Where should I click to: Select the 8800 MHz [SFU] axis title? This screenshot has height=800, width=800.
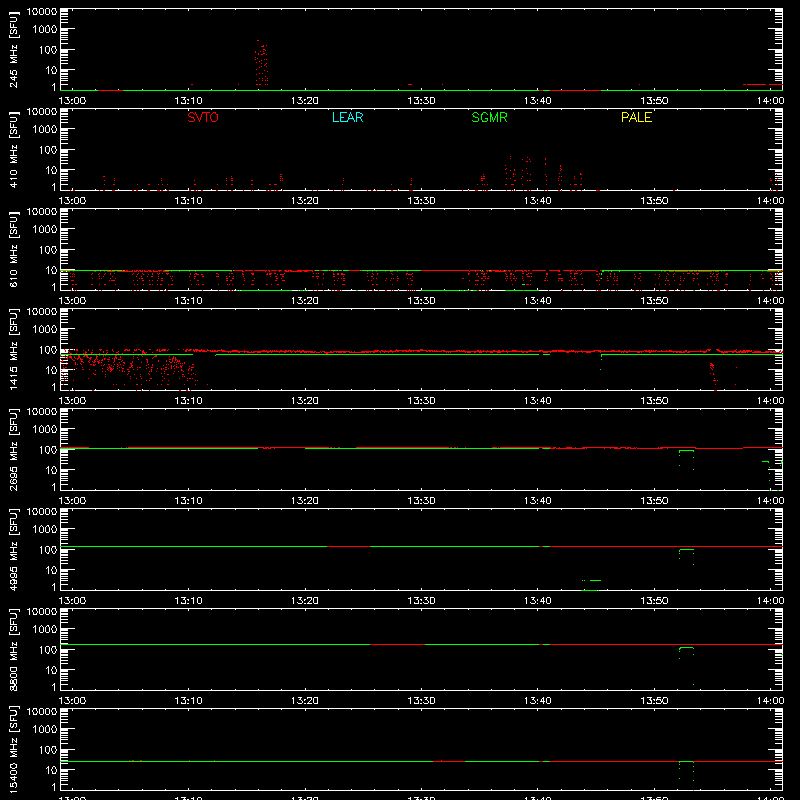point(13,649)
